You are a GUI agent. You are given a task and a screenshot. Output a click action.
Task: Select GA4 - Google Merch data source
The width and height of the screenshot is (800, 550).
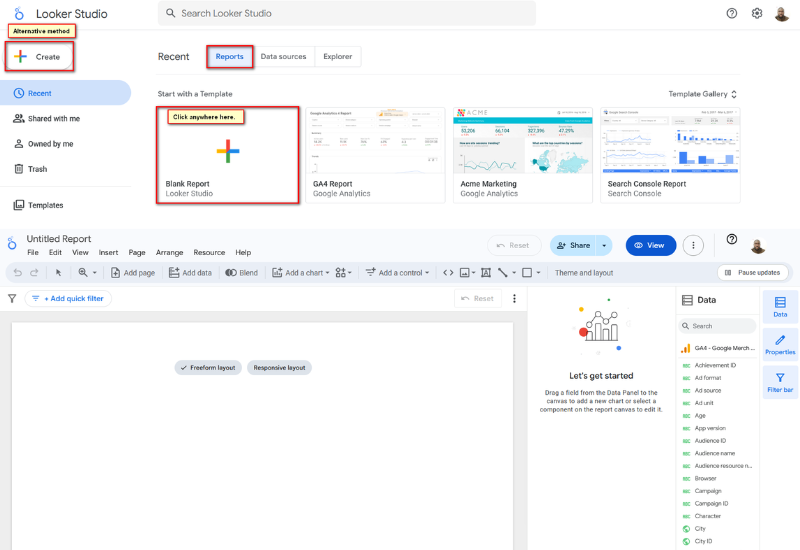pyautogui.click(x=717, y=348)
